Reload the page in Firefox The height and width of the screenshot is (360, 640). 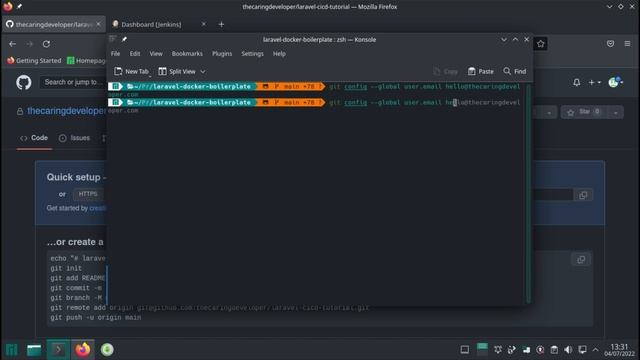(x=46, y=44)
